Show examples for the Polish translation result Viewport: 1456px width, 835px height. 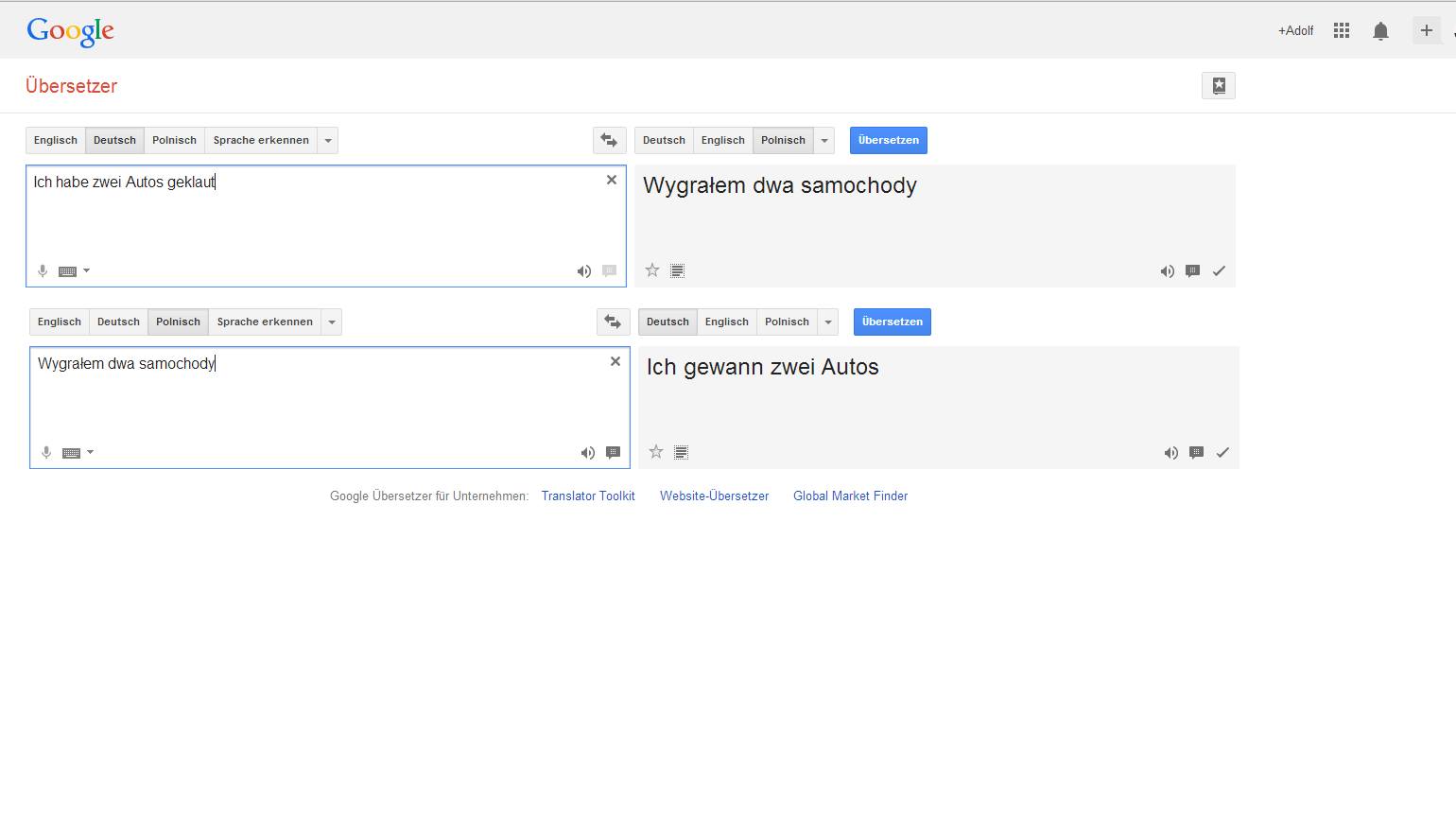(x=1193, y=271)
